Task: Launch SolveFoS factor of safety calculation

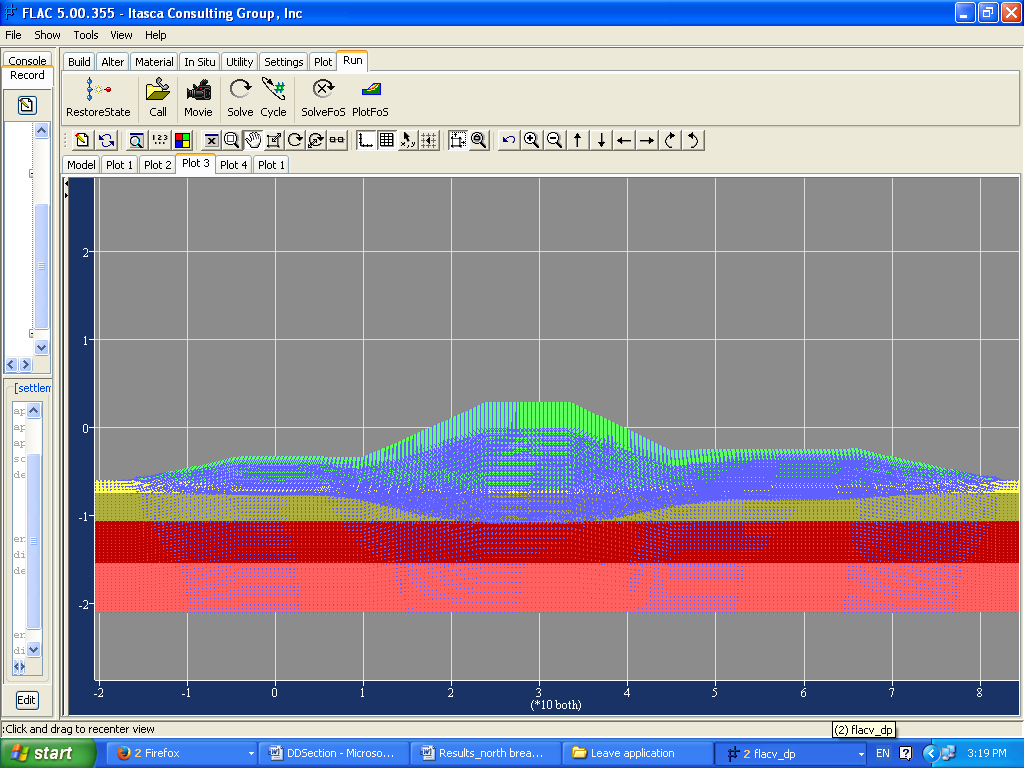Action: coord(322,97)
